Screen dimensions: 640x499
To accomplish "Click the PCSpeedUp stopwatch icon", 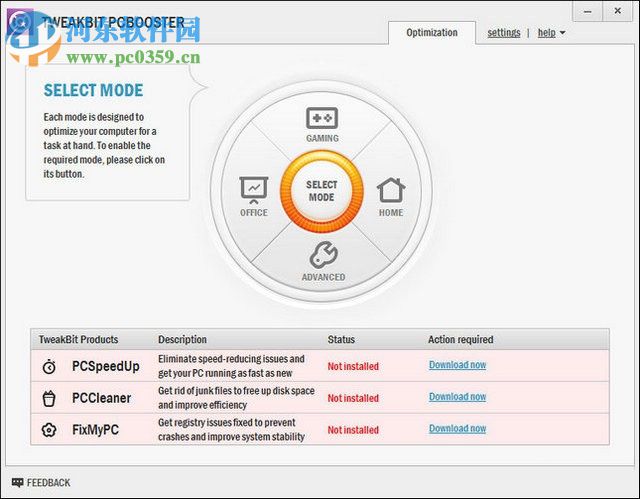I will click(49, 366).
